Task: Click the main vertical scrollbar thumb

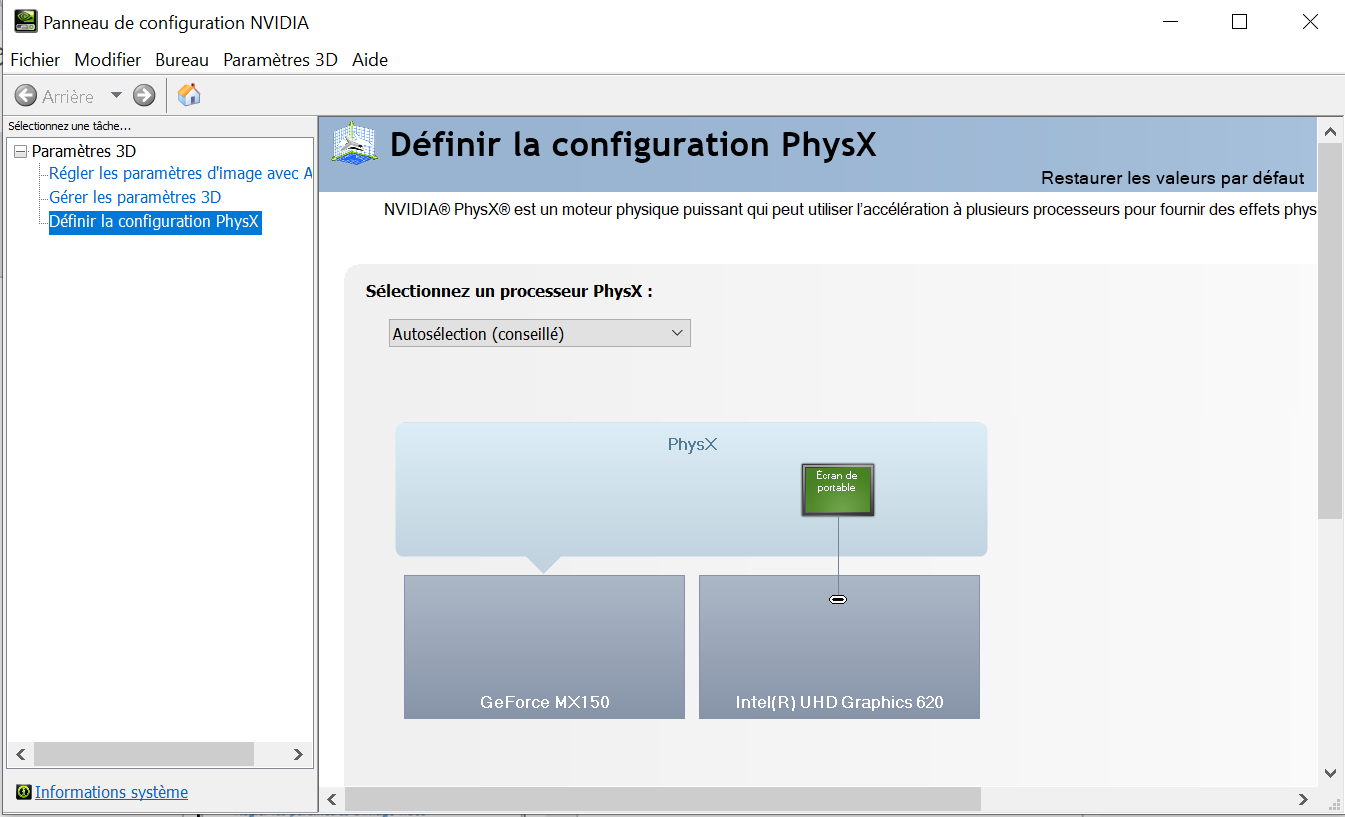Action: tap(1329, 331)
